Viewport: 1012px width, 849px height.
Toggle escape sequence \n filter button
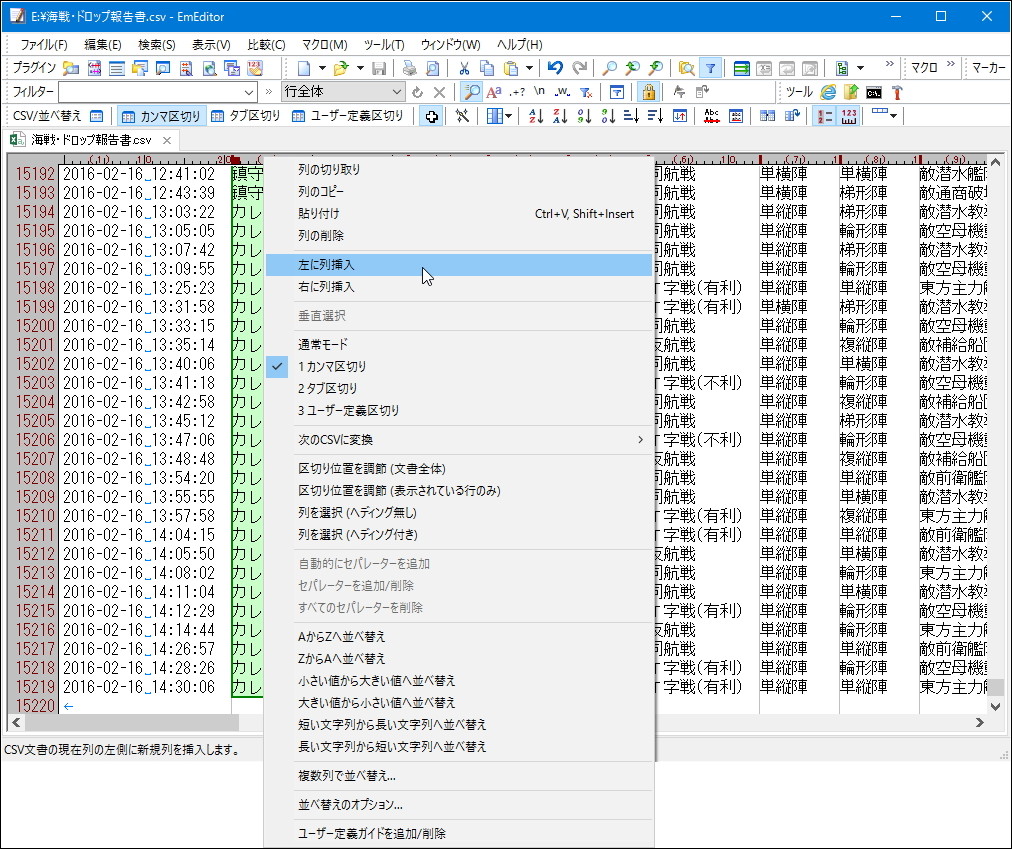[x=540, y=92]
